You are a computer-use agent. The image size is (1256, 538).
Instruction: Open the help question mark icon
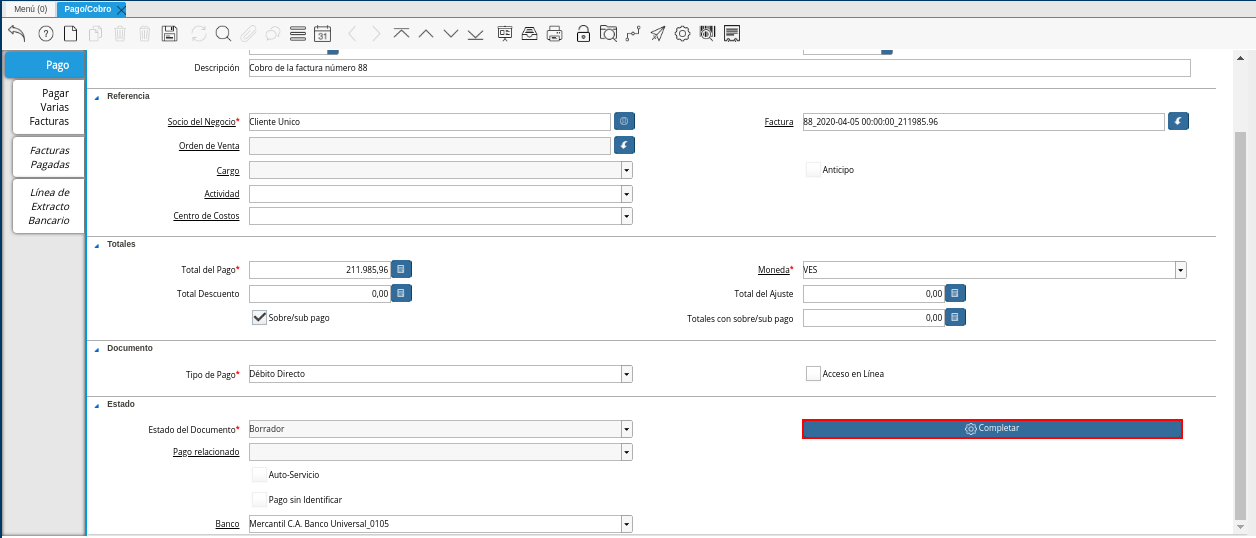point(45,33)
